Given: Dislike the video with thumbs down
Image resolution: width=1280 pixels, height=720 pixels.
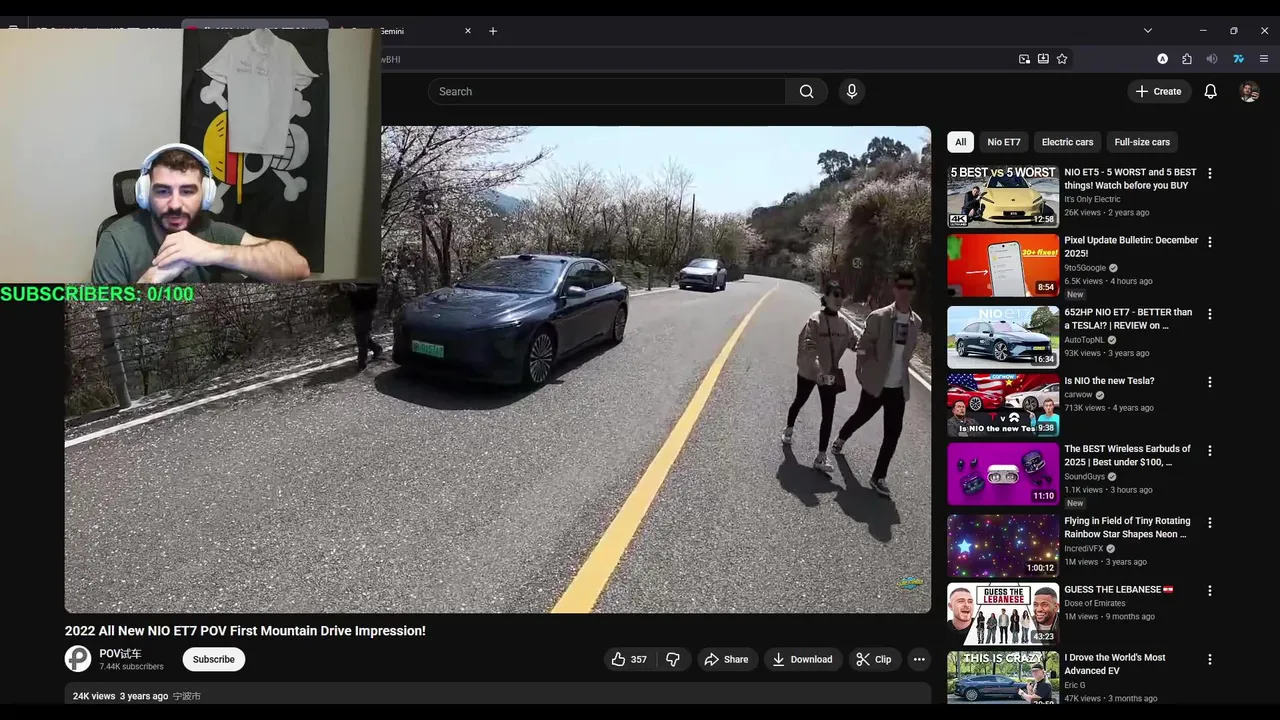Looking at the screenshot, I should pos(673,659).
